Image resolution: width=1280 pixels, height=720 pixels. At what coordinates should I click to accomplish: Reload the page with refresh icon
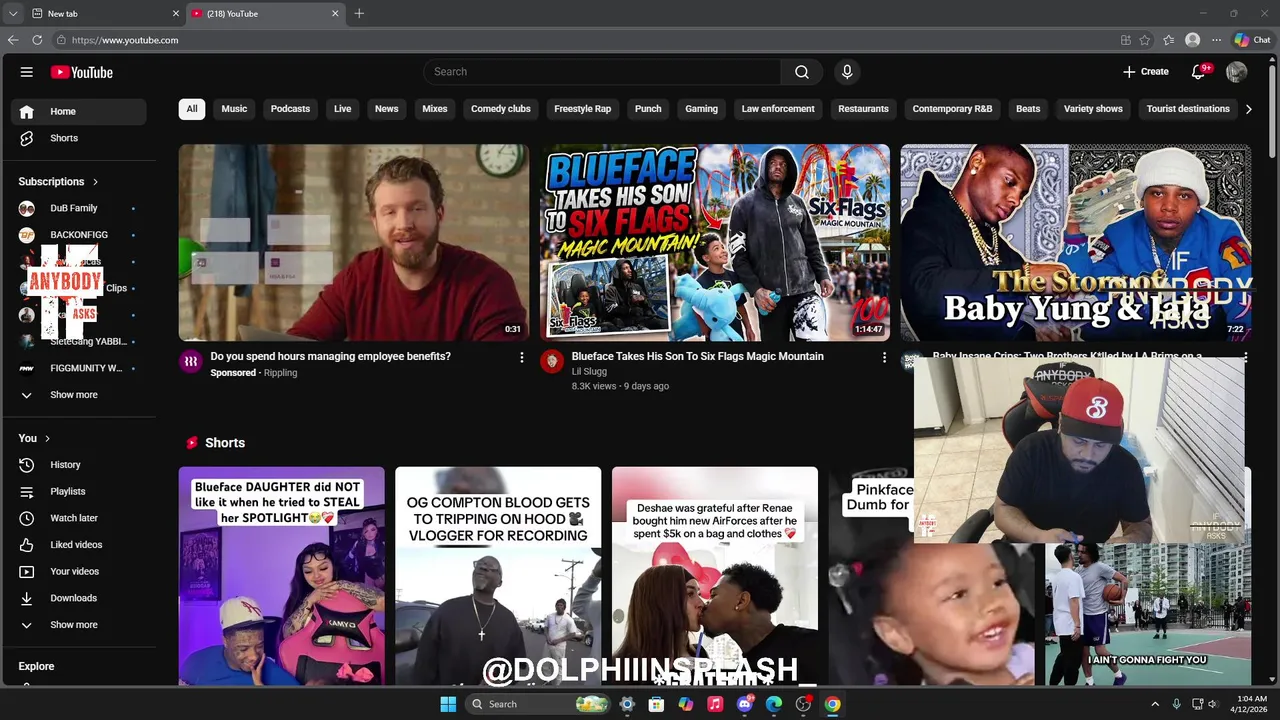37,40
